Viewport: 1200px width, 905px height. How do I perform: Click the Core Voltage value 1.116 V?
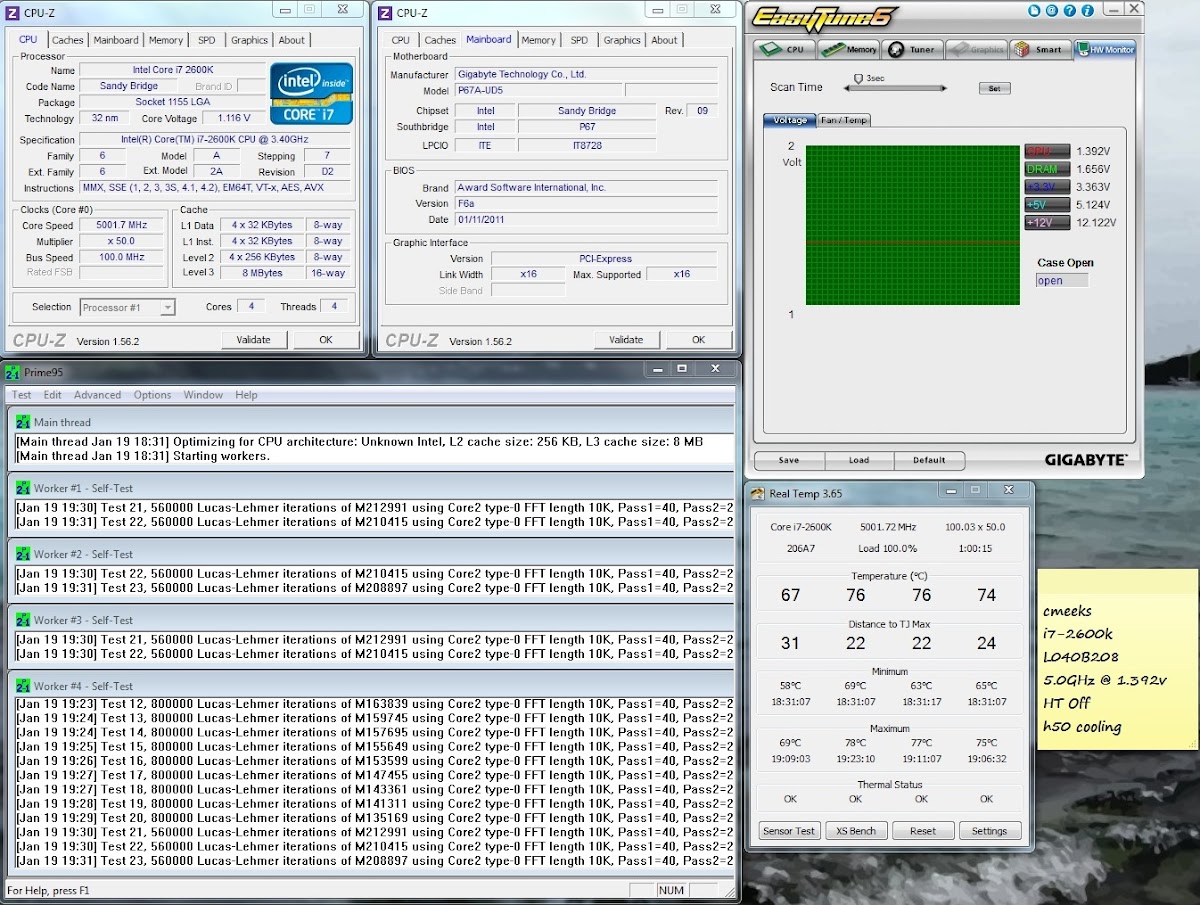click(234, 118)
